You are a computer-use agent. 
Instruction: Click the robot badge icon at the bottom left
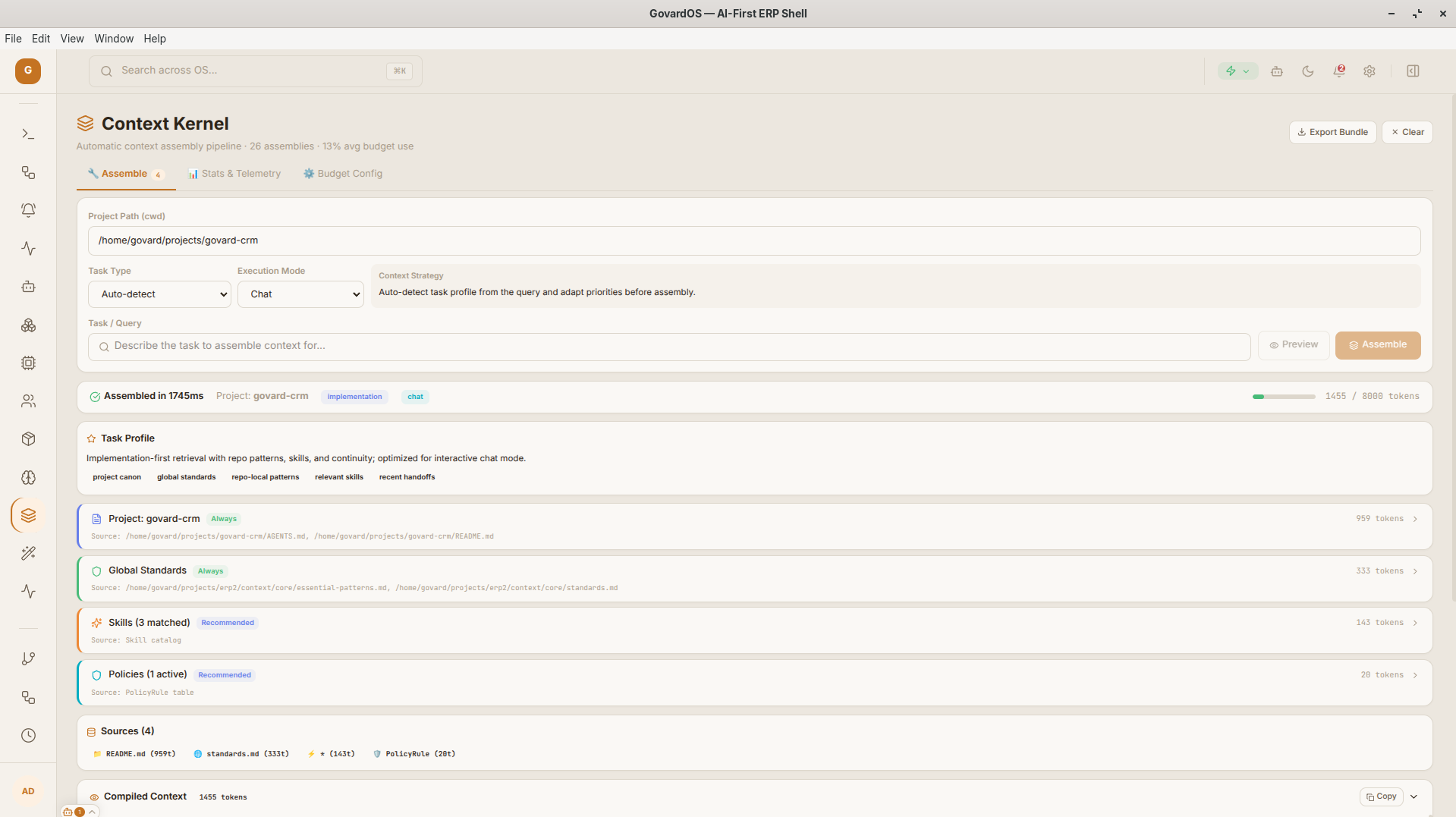[68, 812]
